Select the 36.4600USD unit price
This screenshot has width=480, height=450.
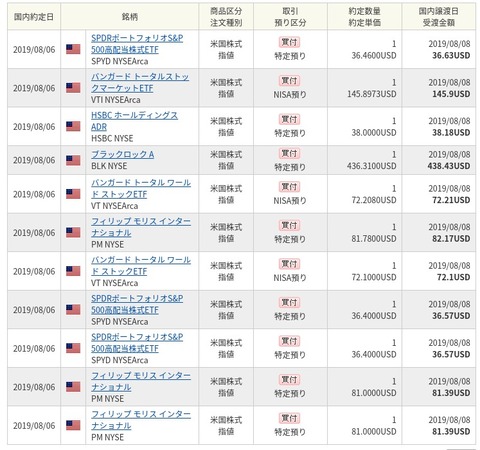[x=374, y=55]
